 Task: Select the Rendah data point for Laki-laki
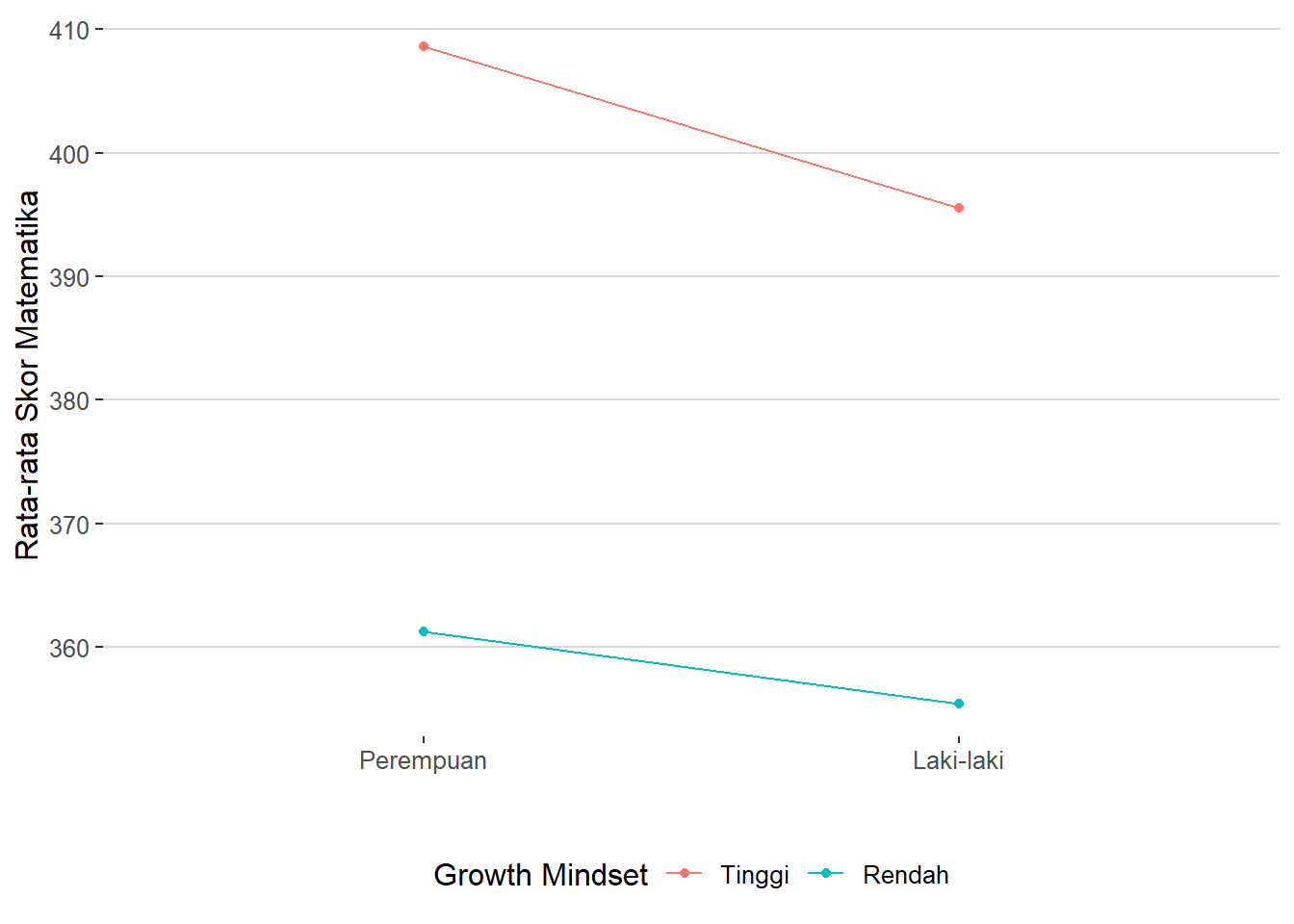click(x=959, y=704)
